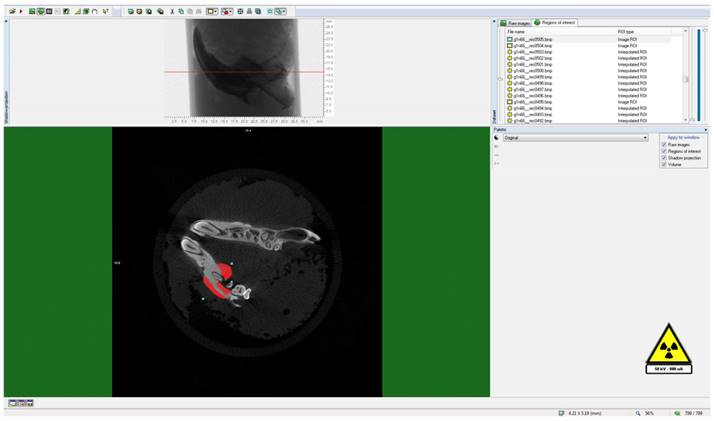Screen dimensions: 714x421
Task: Select the Regions of interest mode toolbar icon
Action: [x=41, y=11]
